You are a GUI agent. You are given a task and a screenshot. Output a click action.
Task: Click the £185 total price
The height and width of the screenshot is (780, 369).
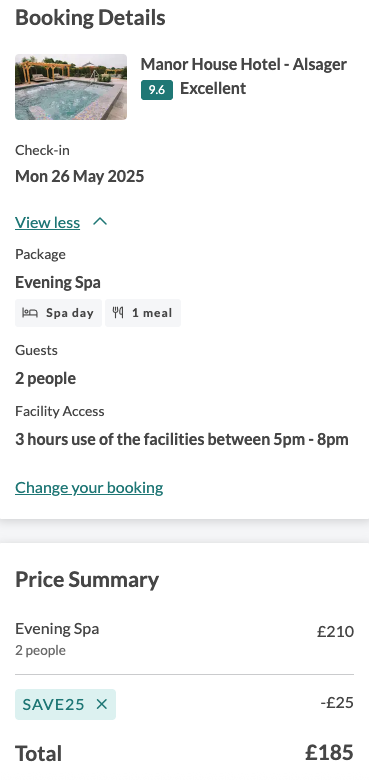coord(329,753)
